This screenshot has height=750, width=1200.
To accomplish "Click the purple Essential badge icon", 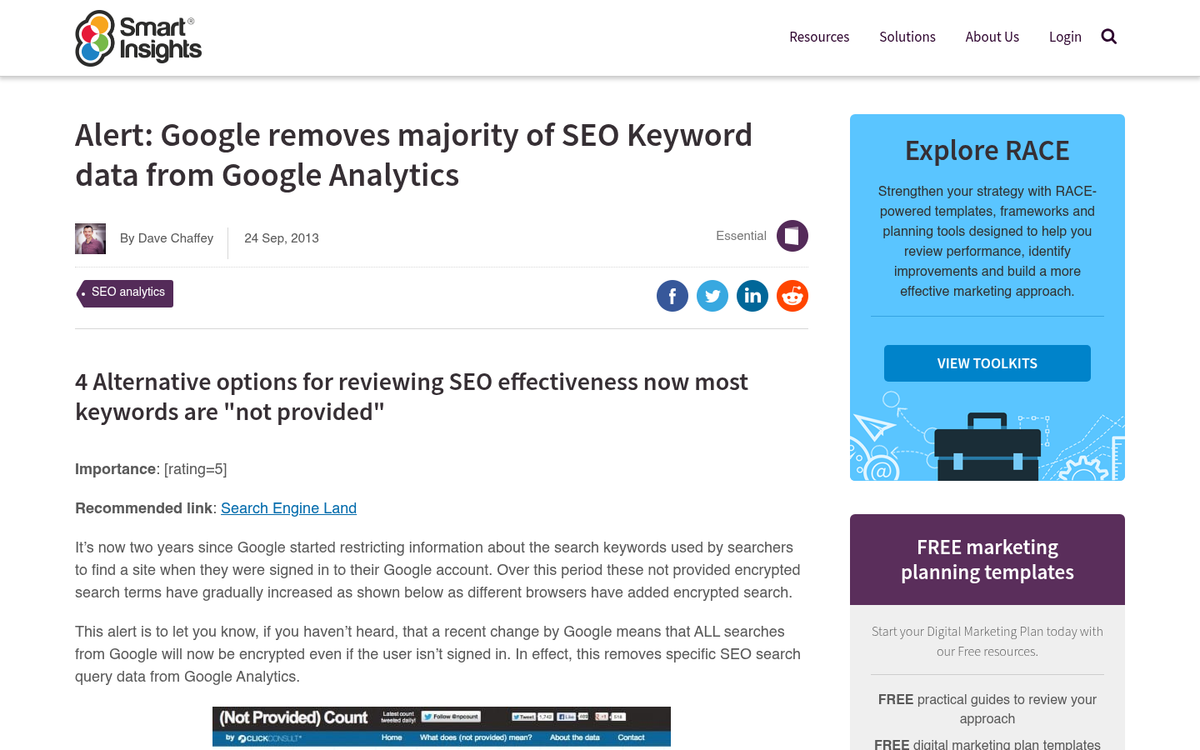I will (x=792, y=236).
